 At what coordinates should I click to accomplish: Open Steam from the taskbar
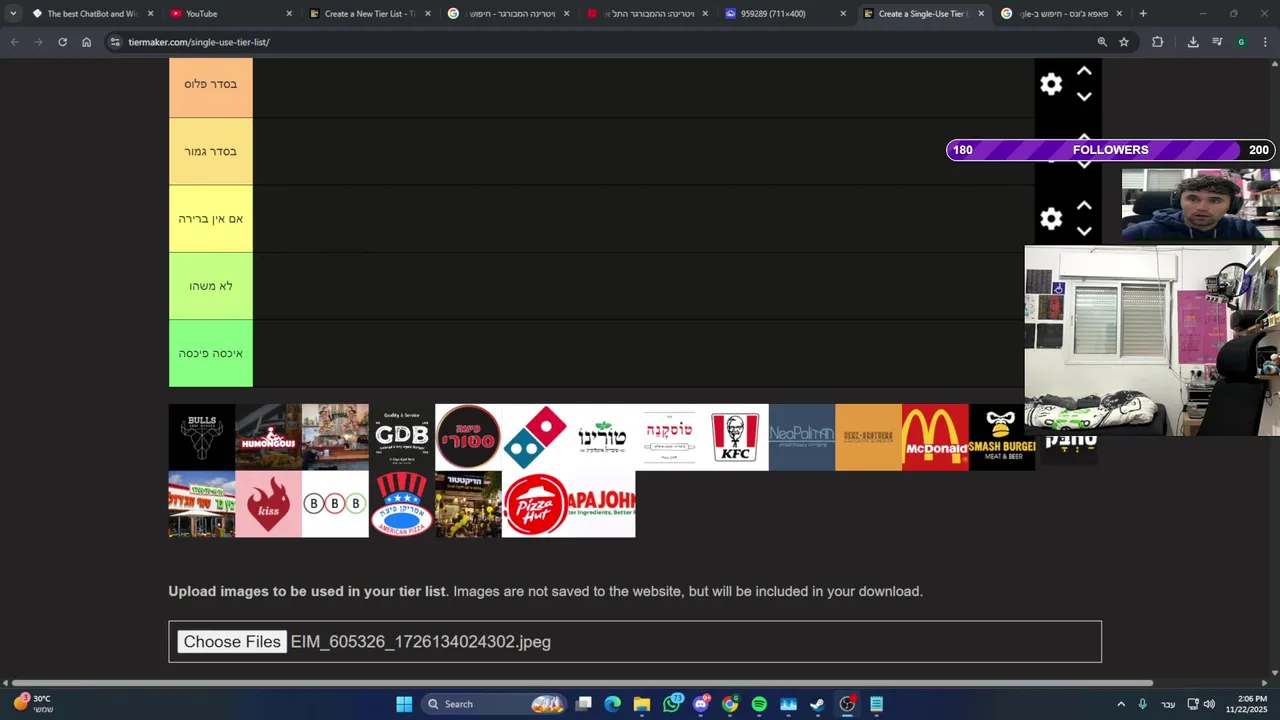(817, 704)
